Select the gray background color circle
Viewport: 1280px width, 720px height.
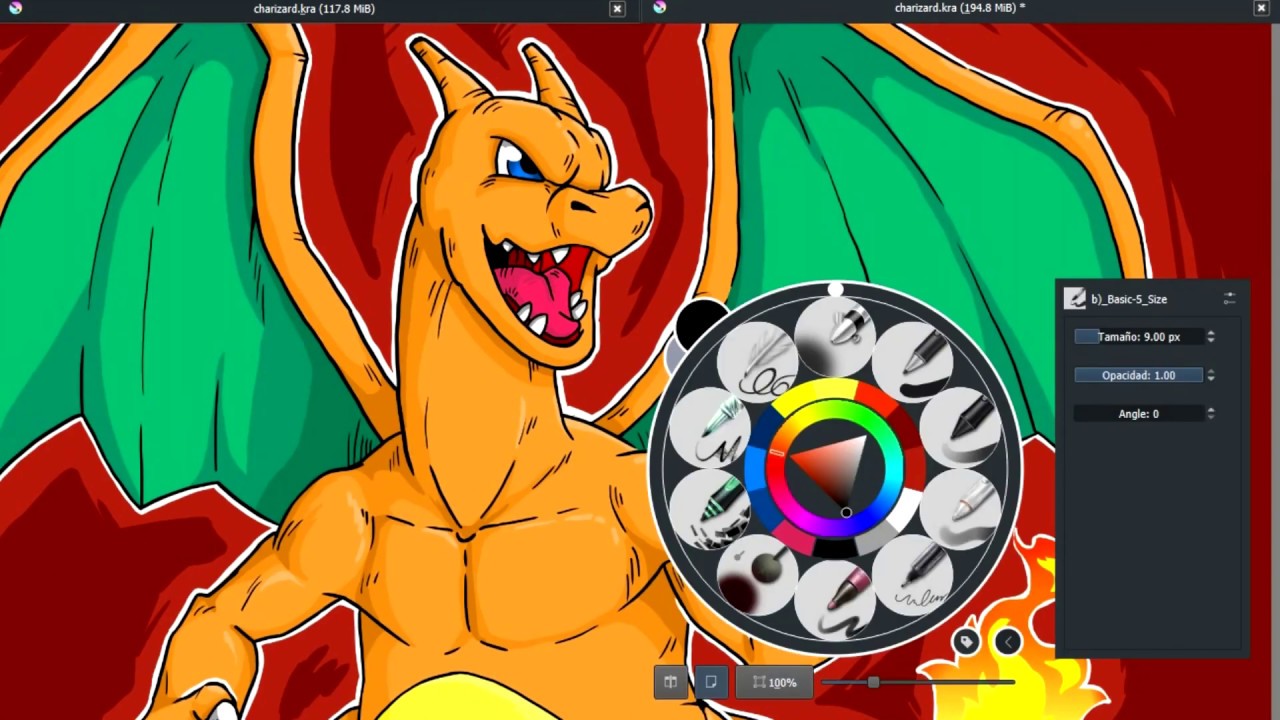point(675,356)
